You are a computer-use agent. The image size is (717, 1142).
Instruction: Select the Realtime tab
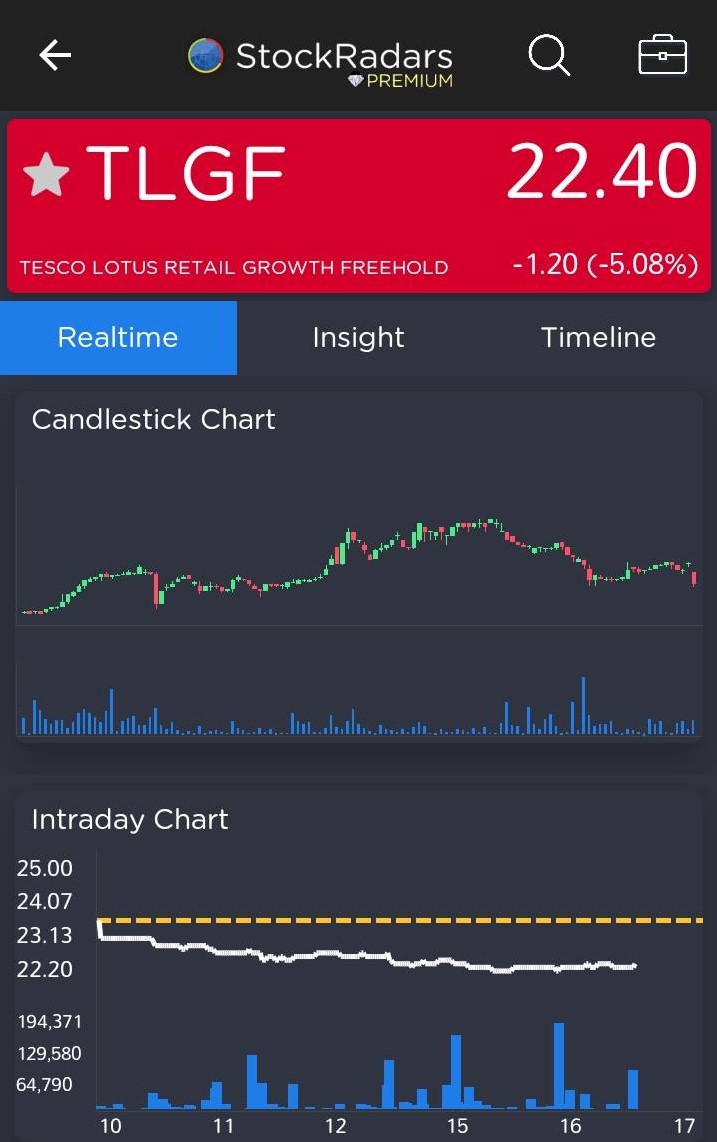pos(118,337)
